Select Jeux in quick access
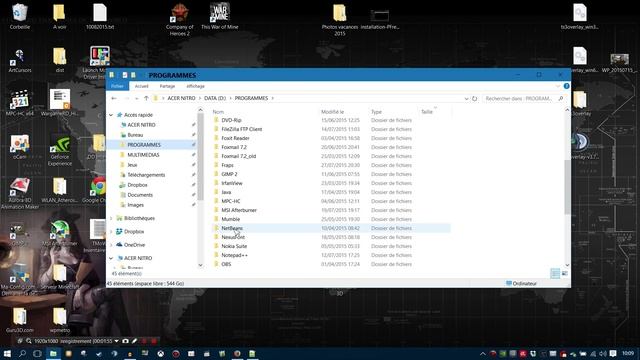The height and width of the screenshot is (360, 640). (132, 165)
